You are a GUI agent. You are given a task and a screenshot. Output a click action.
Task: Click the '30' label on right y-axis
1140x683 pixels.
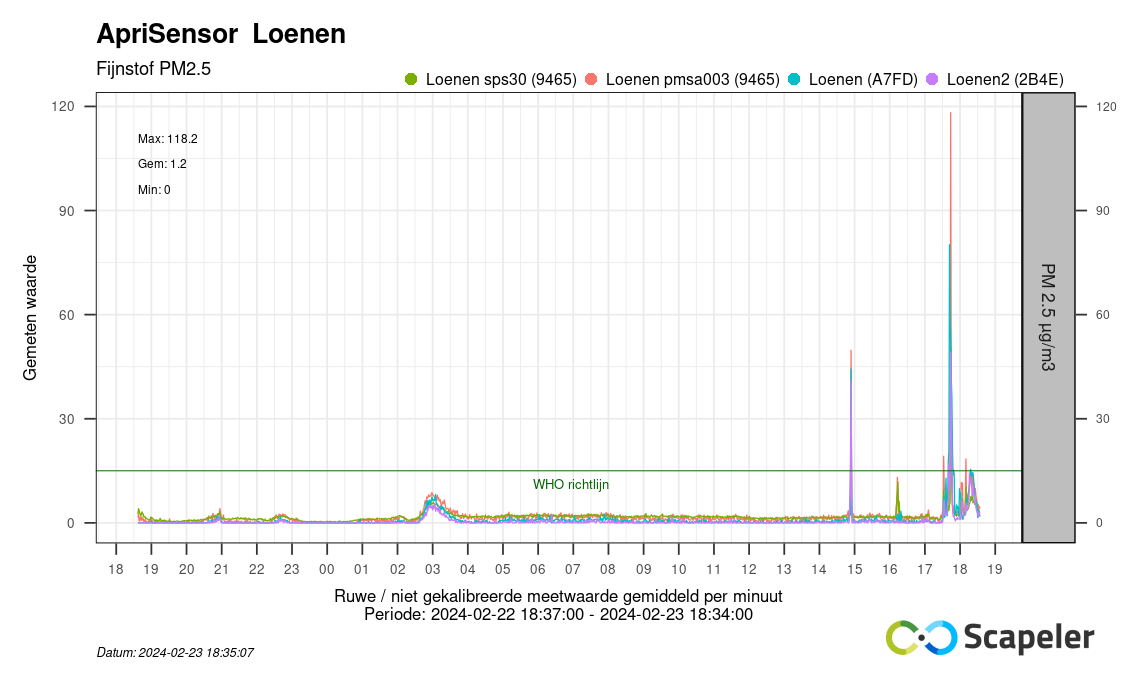(1103, 419)
